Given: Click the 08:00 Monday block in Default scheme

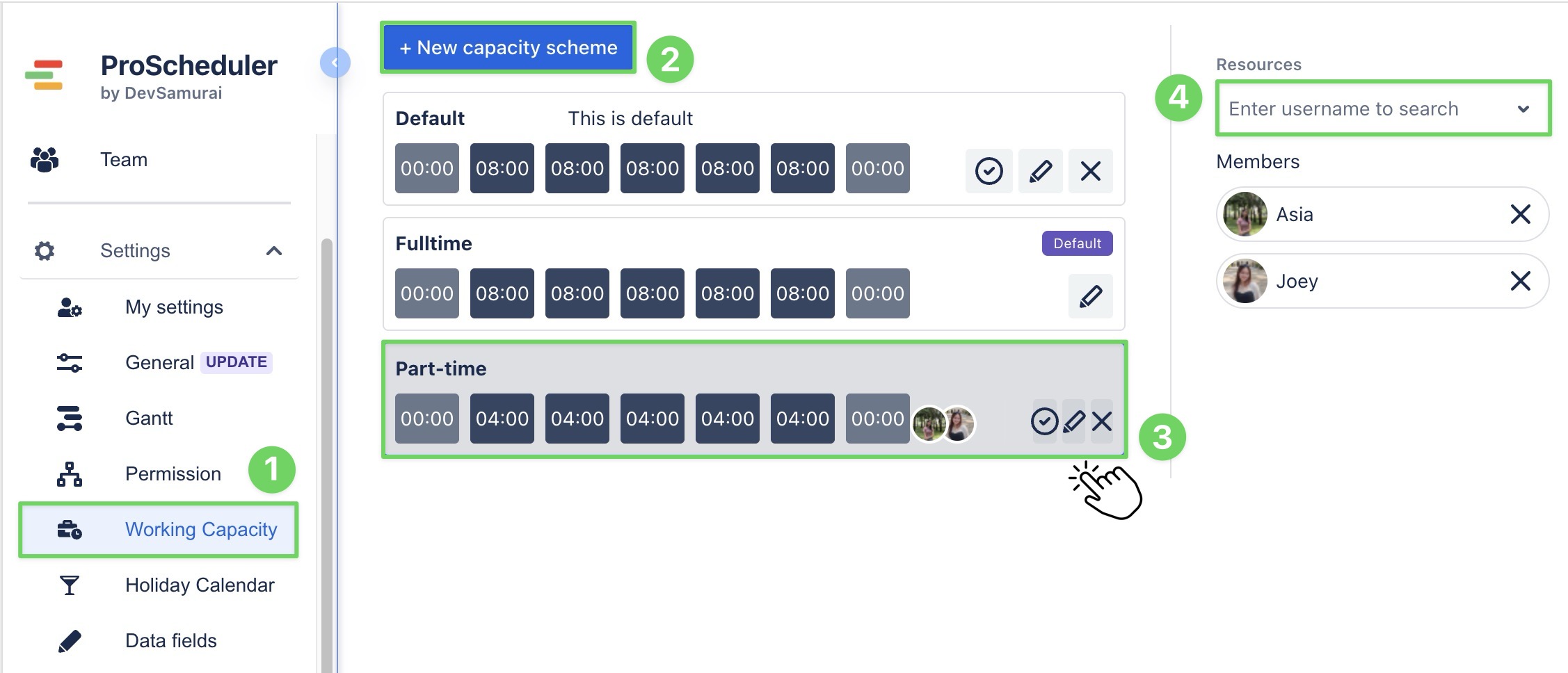Looking at the screenshot, I should pyautogui.click(x=502, y=168).
